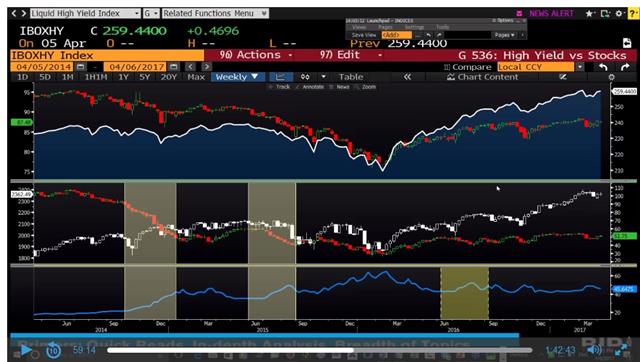The image size is (640, 362).
Task: Activate the Zoom chart tool
Action: tap(366, 87)
